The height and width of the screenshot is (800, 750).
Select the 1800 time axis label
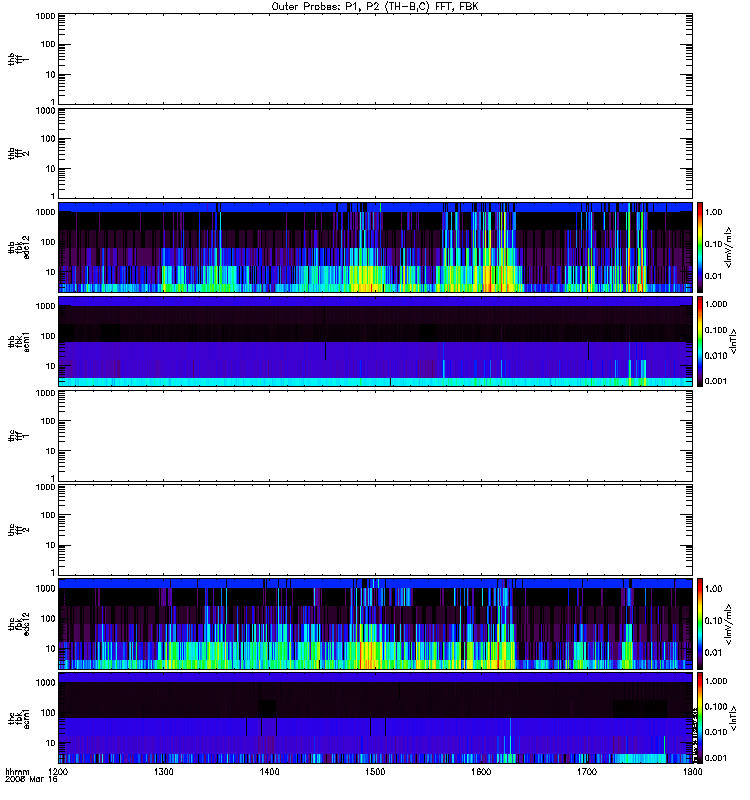692,771
